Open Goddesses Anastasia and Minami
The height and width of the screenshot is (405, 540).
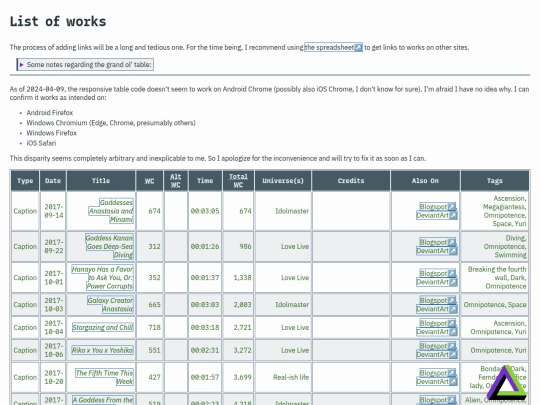pos(111,211)
